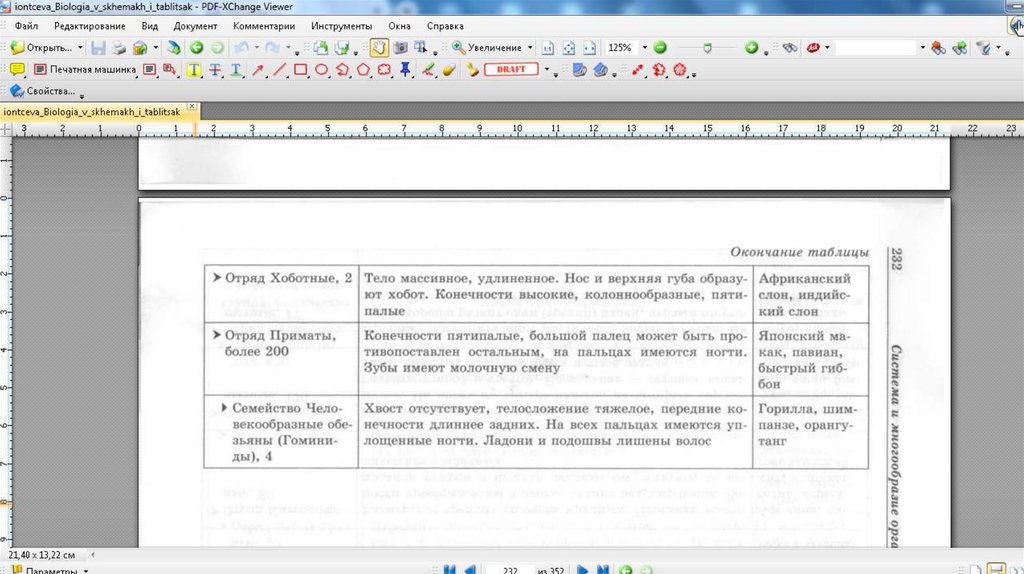Click the Печатная машинка typewriter button
Screen dimensions: 1024x574
(x=84, y=70)
